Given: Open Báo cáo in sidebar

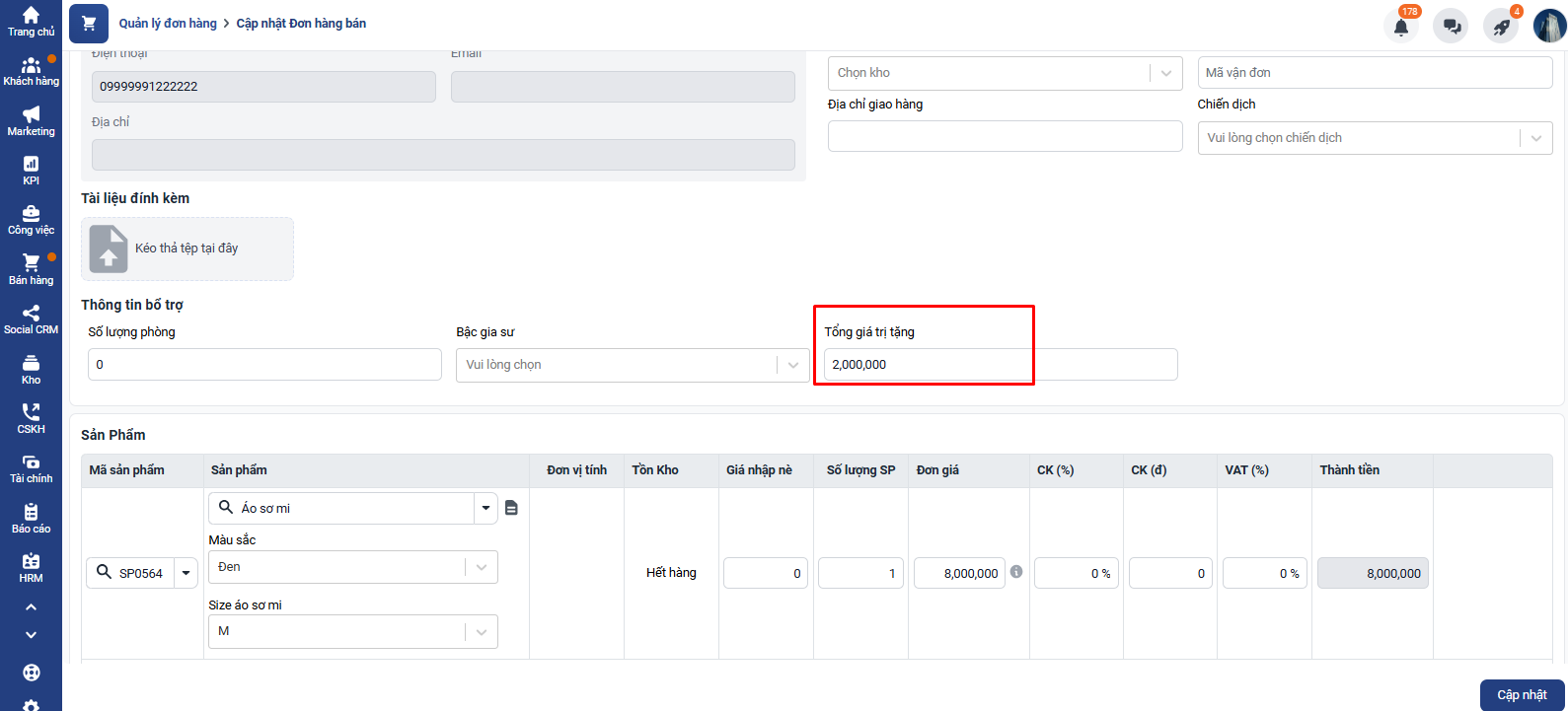Looking at the screenshot, I should tap(31, 518).
